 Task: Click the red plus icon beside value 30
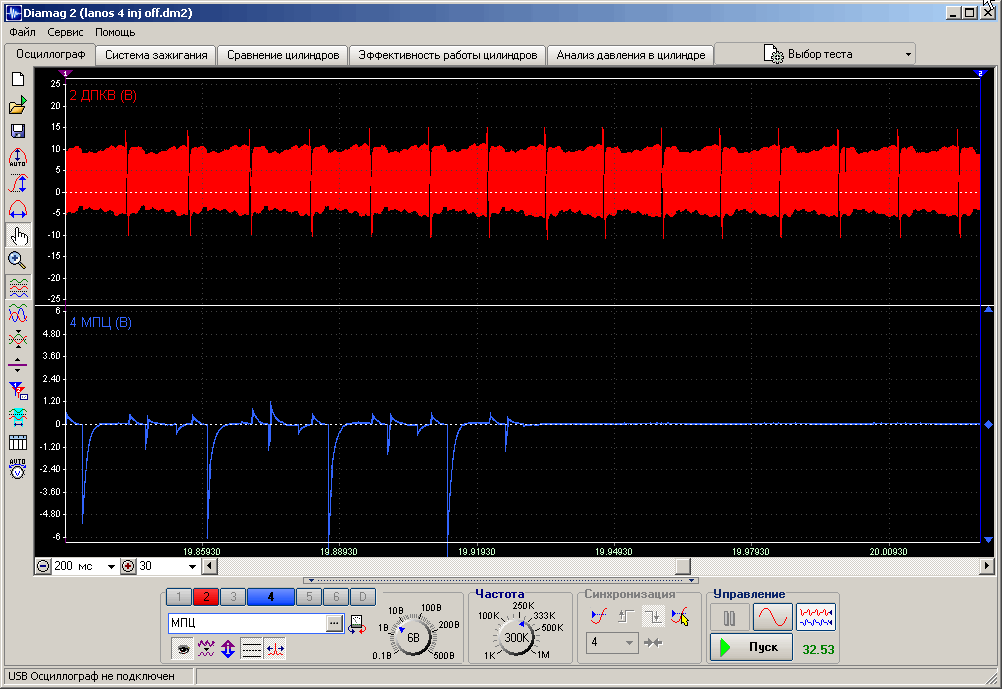pos(128,566)
